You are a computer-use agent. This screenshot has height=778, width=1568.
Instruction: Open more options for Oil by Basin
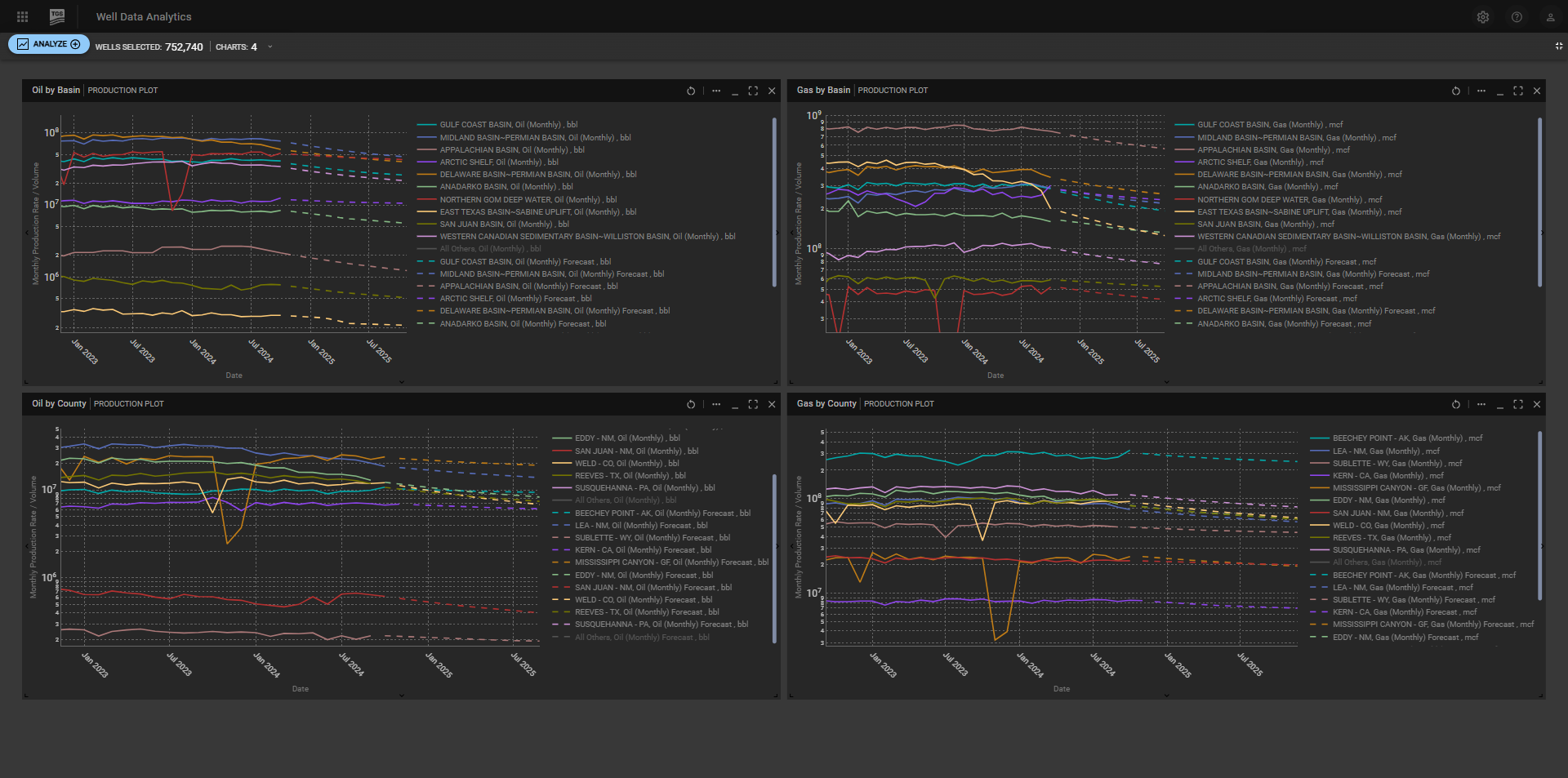pyautogui.click(x=716, y=91)
